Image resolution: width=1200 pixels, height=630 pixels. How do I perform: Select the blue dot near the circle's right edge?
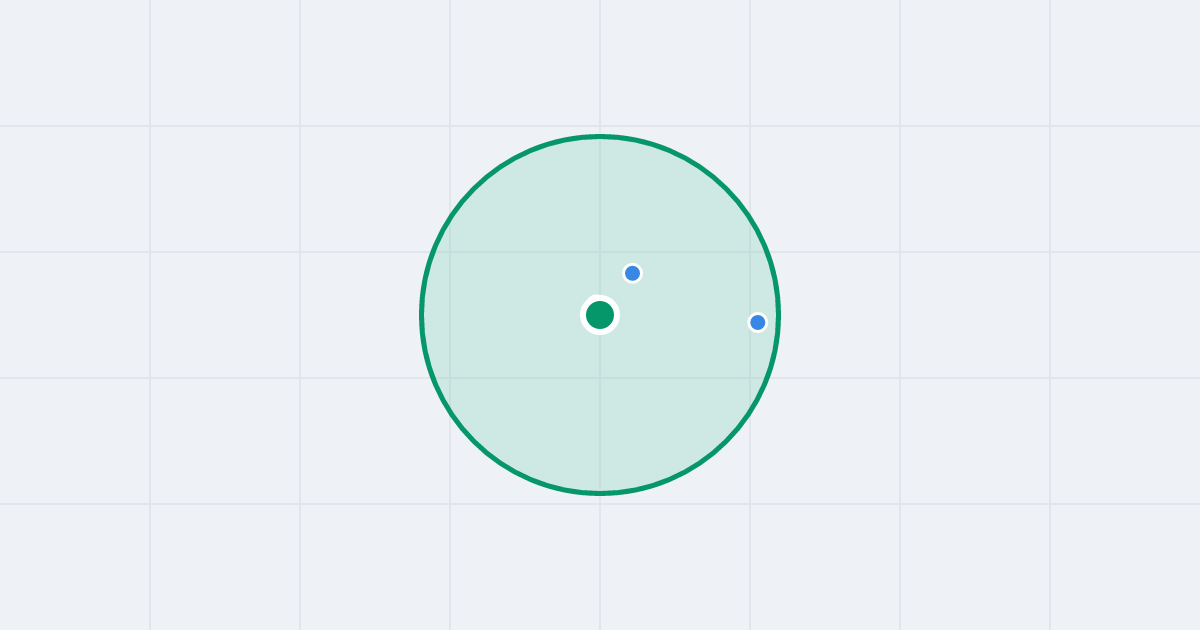tap(757, 322)
